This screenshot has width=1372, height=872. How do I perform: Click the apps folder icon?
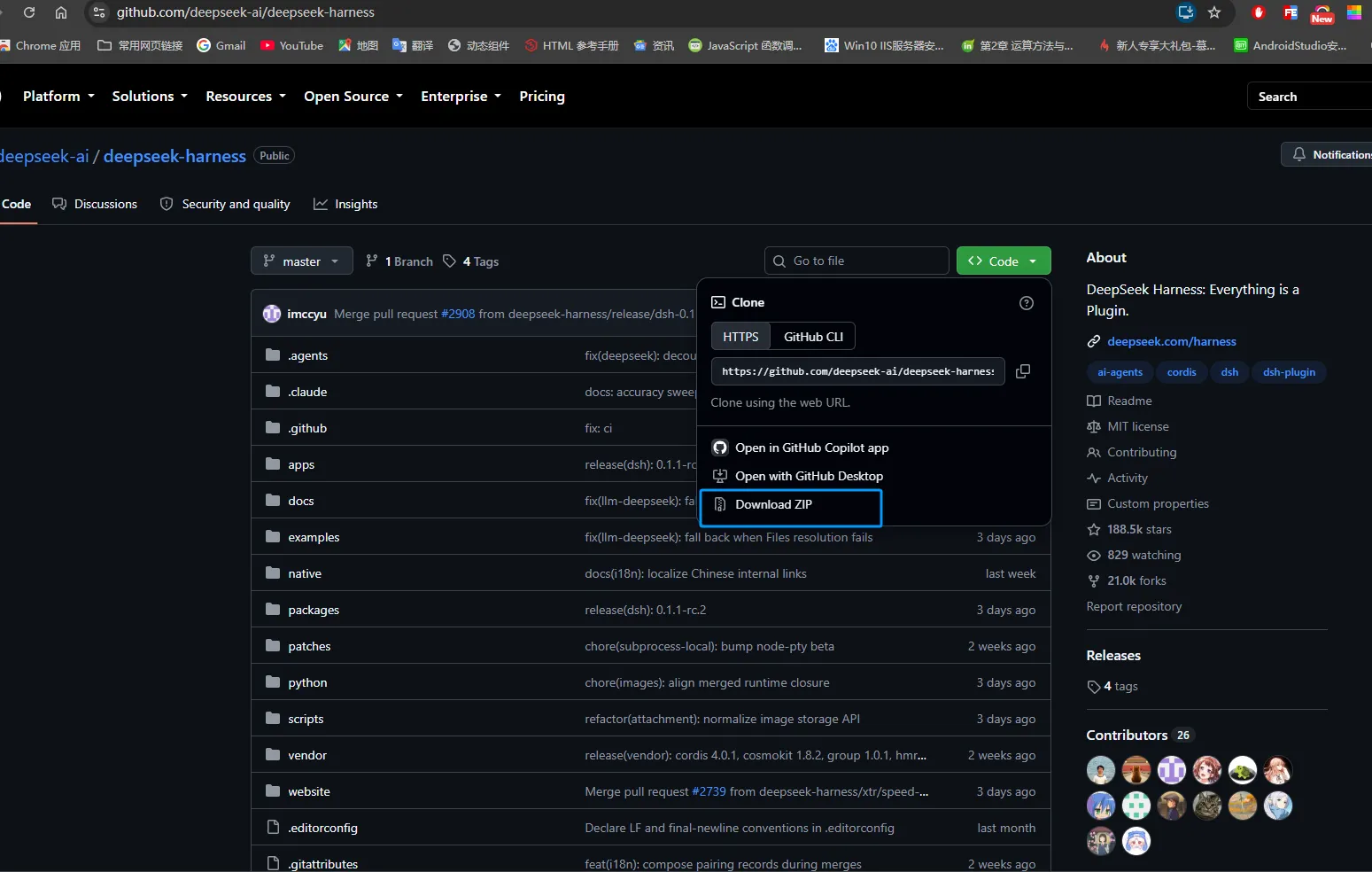(x=273, y=464)
